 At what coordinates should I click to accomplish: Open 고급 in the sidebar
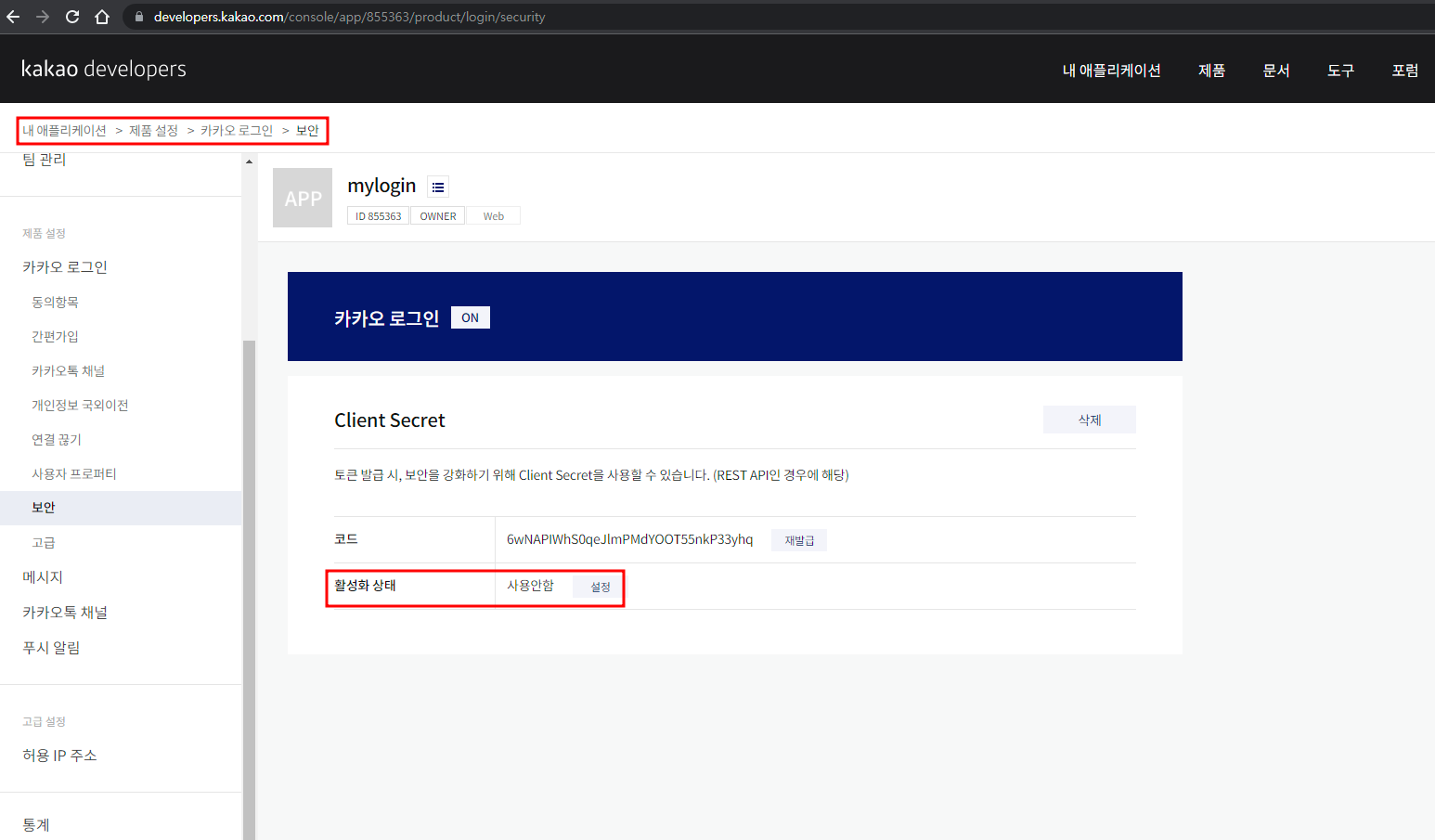coord(44,543)
